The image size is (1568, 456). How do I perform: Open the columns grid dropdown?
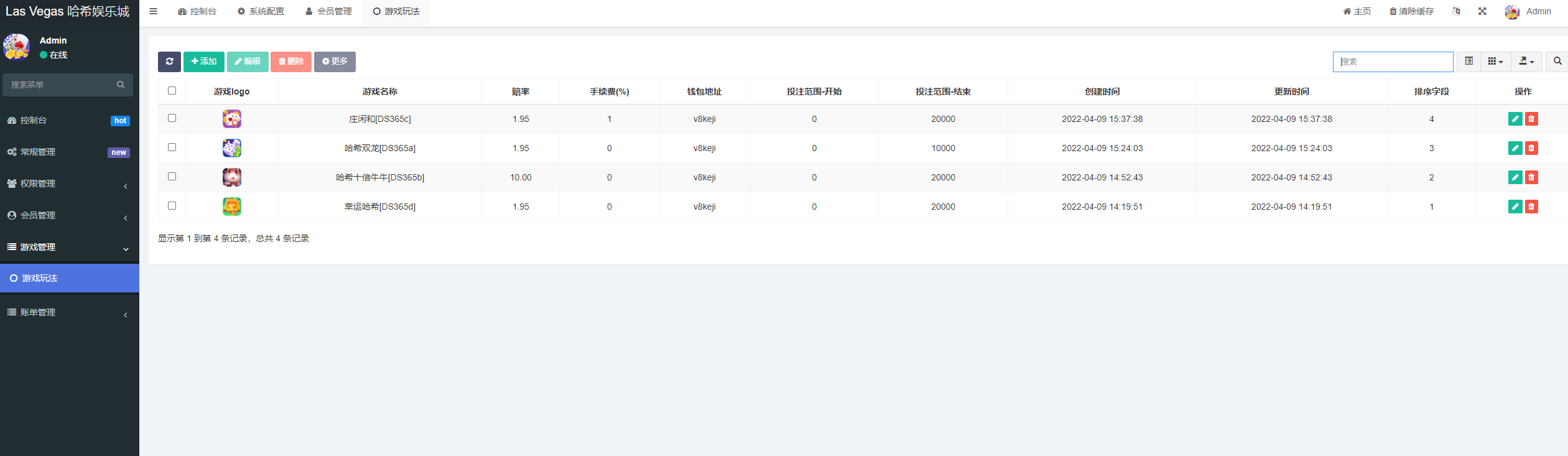(x=1495, y=62)
